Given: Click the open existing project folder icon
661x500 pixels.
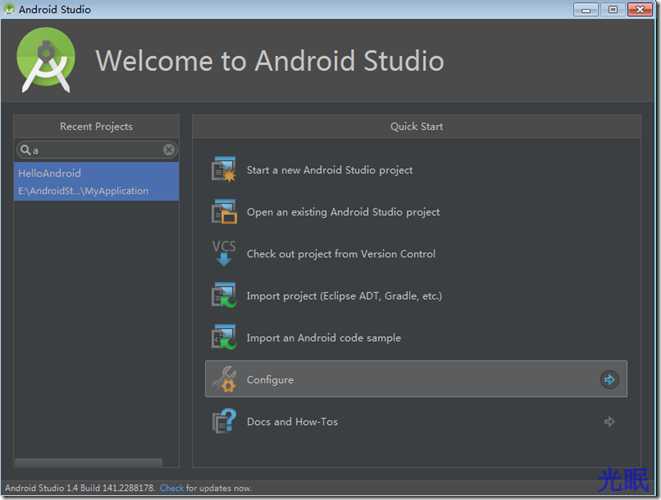Looking at the screenshot, I should [223, 212].
